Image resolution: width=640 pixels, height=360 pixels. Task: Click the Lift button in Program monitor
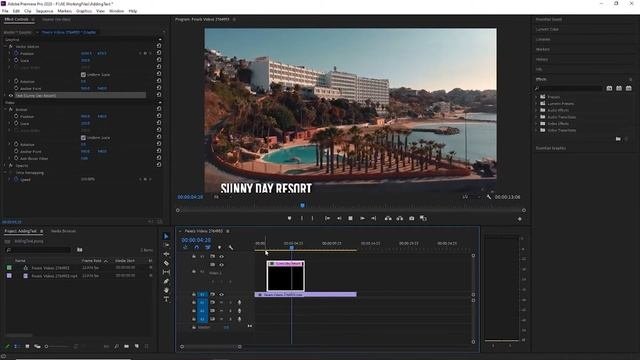click(388, 218)
